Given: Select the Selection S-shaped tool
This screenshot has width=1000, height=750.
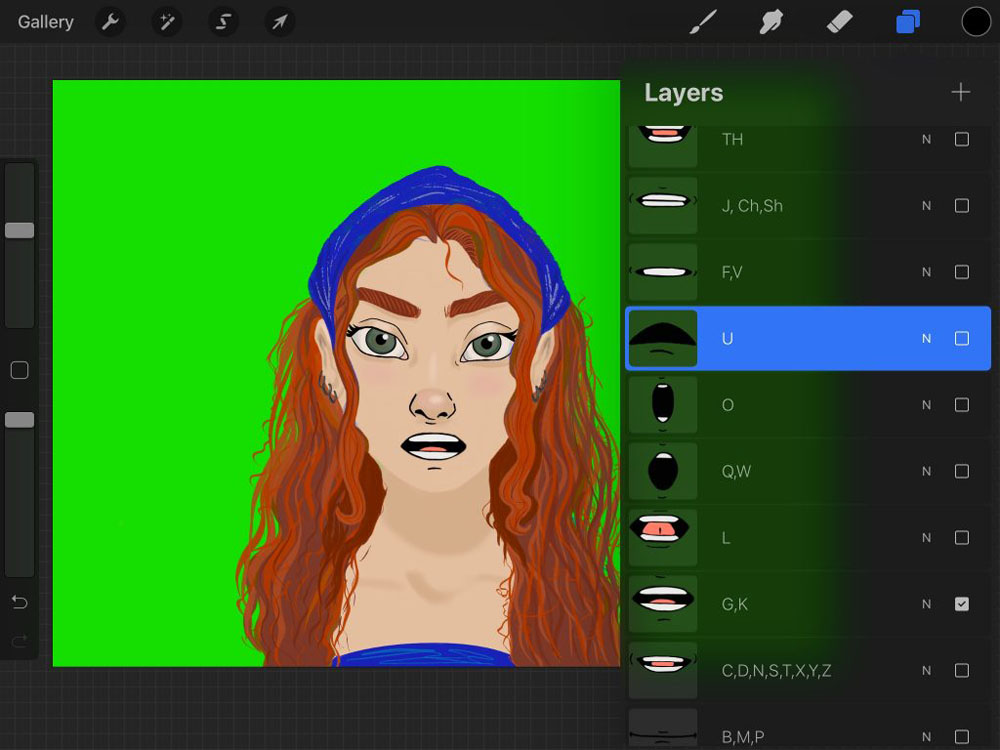Looking at the screenshot, I should tap(223, 22).
